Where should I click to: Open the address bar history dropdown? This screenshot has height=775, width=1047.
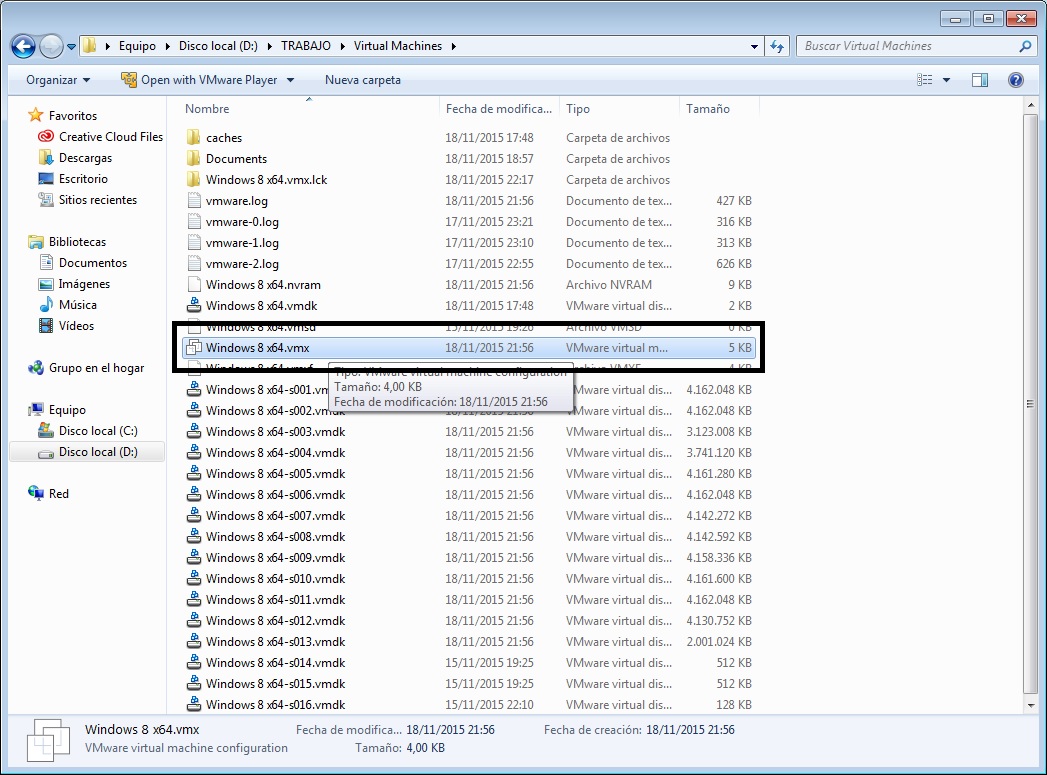coord(754,47)
